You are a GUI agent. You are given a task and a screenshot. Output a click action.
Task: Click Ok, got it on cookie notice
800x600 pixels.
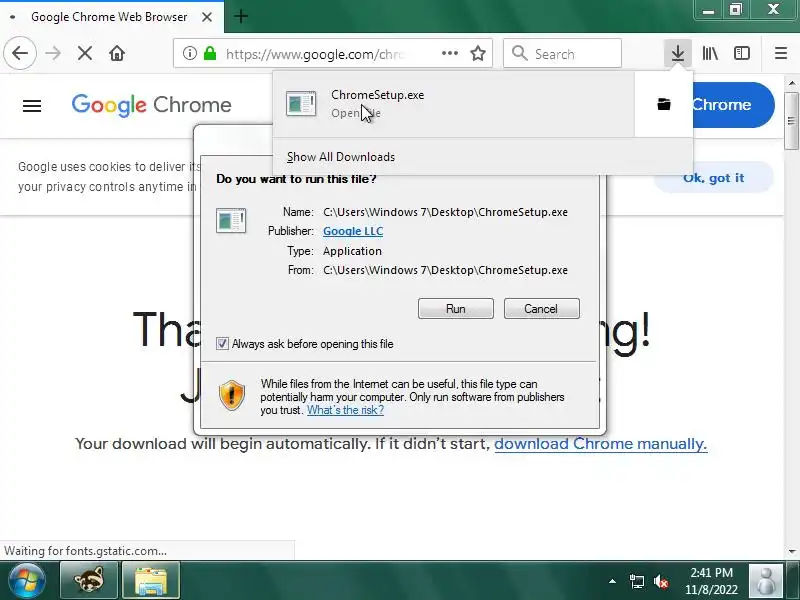point(713,178)
